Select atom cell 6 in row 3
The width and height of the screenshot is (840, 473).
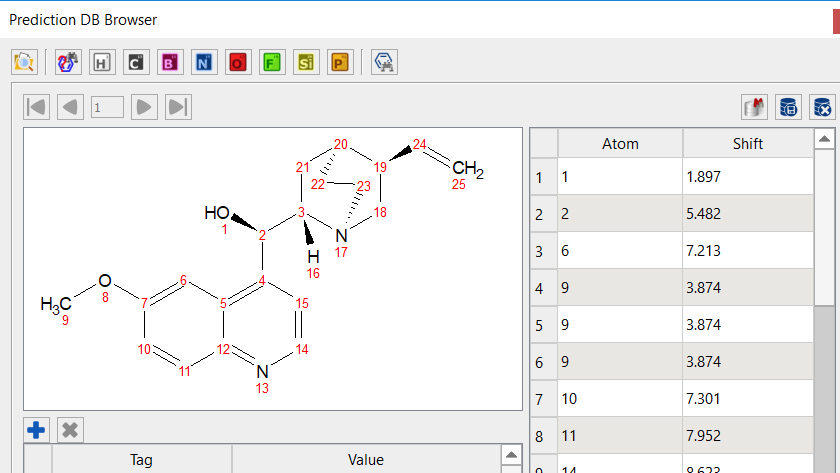coord(620,251)
